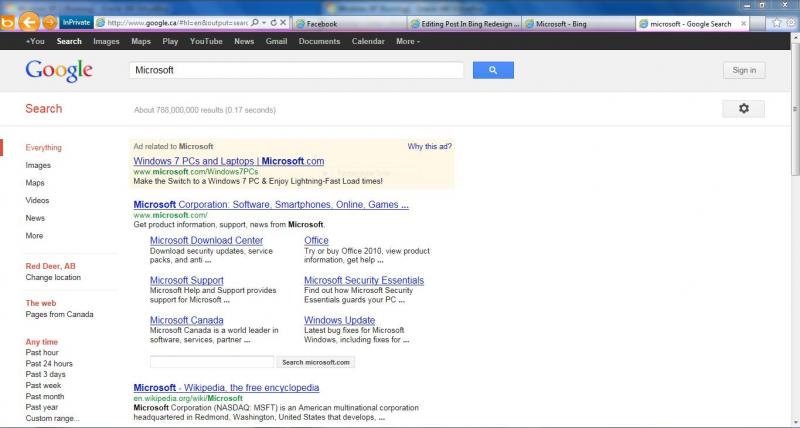The width and height of the screenshot is (800, 428).
Task: Open Images in the Google top bar
Action: pos(106,41)
